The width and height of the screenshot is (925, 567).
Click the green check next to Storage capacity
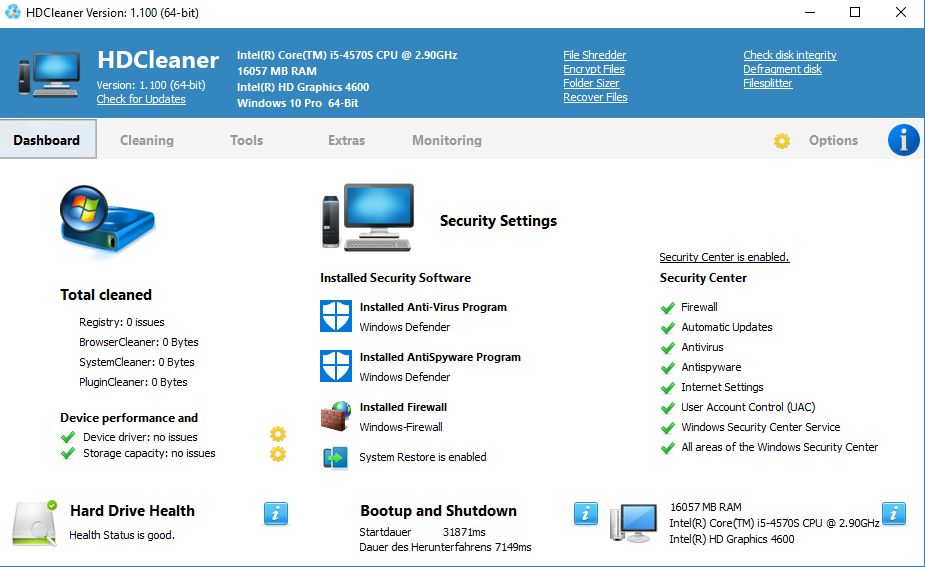[68, 453]
